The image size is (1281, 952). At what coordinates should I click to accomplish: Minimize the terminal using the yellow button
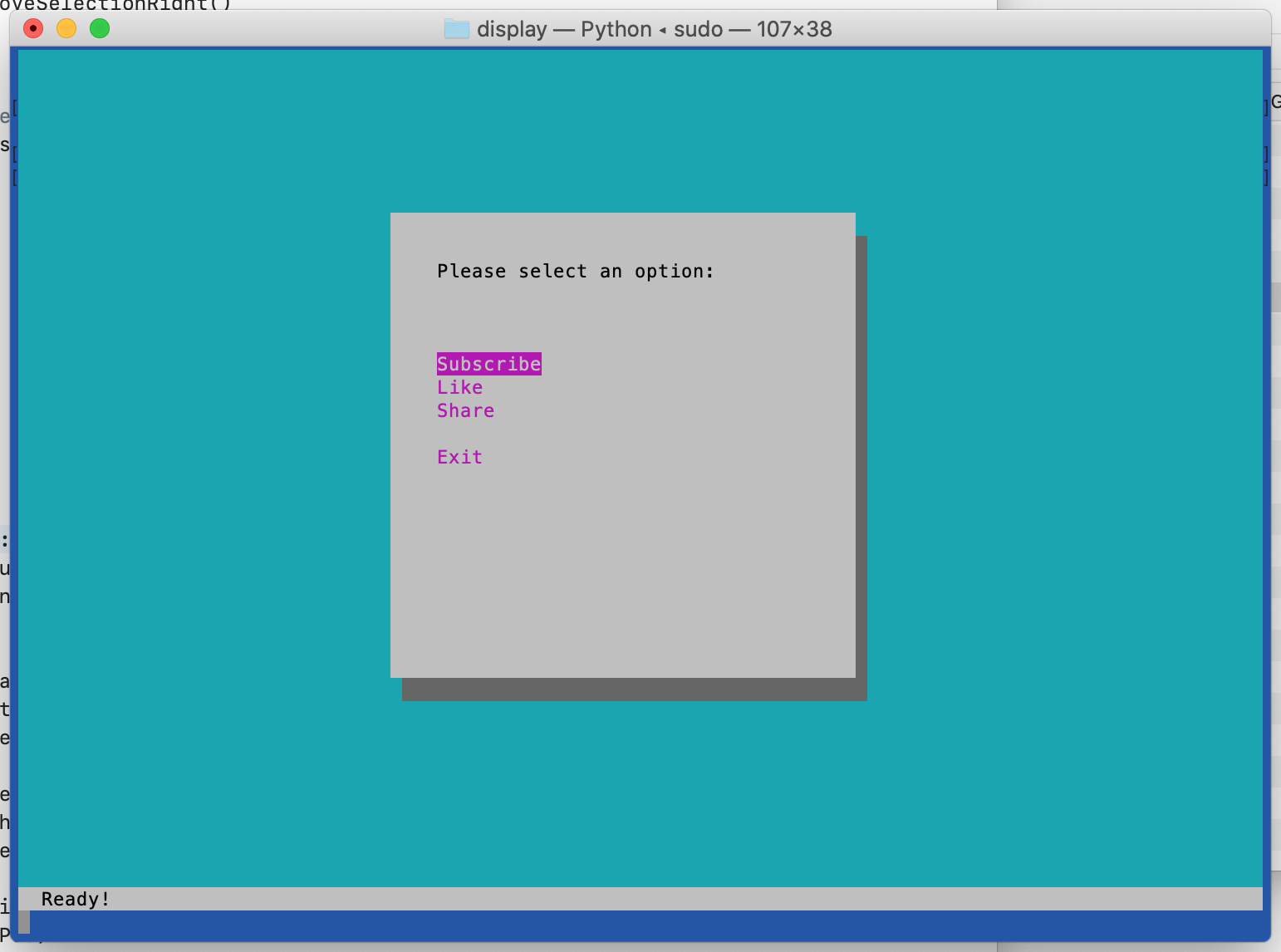tap(66, 29)
